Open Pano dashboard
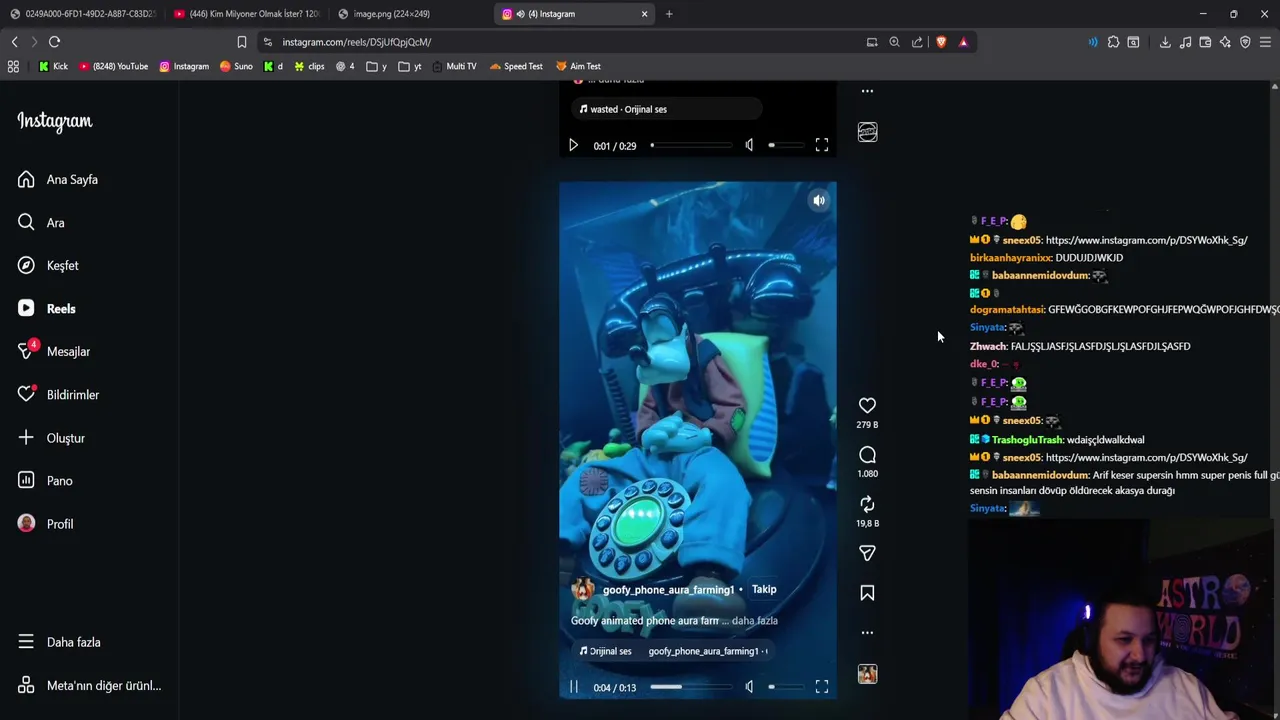1280x720 pixels. (x=46, y=481)
